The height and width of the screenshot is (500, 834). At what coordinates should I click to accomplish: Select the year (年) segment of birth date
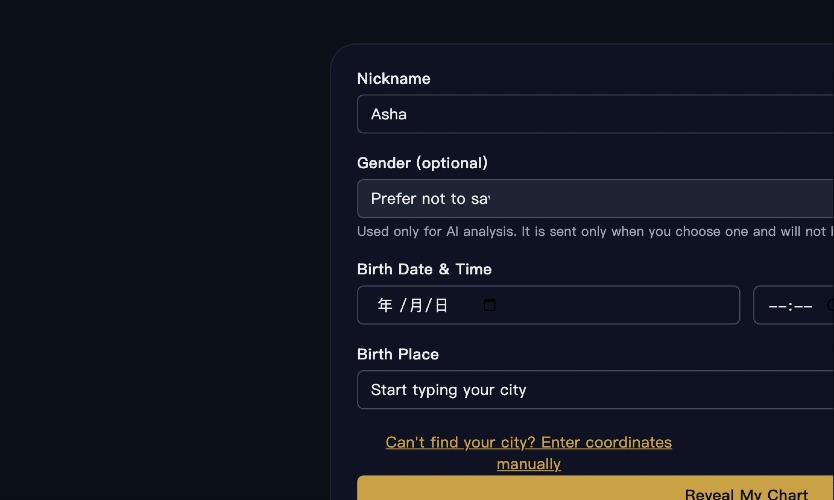click(x=385, y=305)
